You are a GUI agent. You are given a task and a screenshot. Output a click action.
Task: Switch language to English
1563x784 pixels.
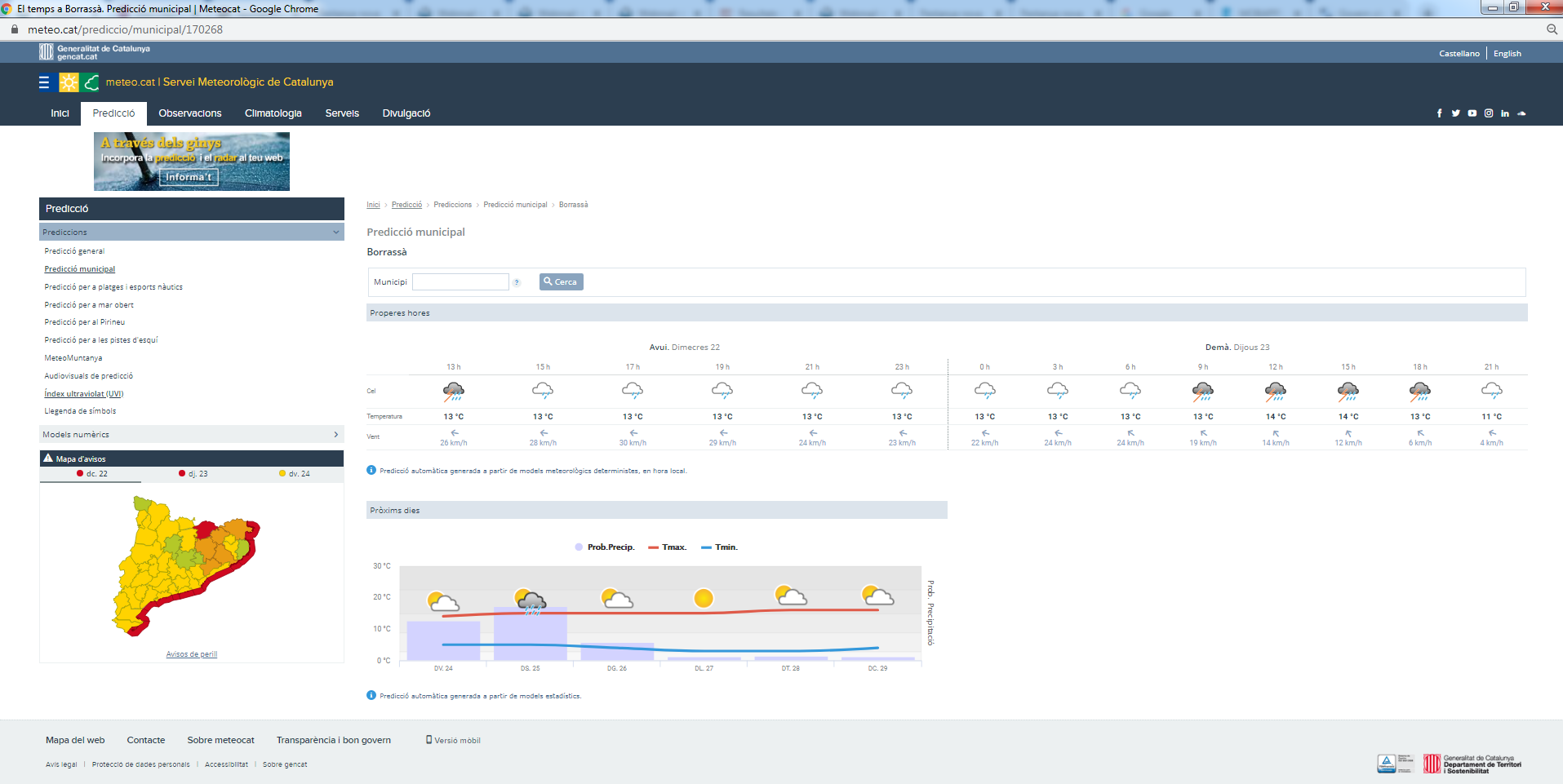(1507, 54)
